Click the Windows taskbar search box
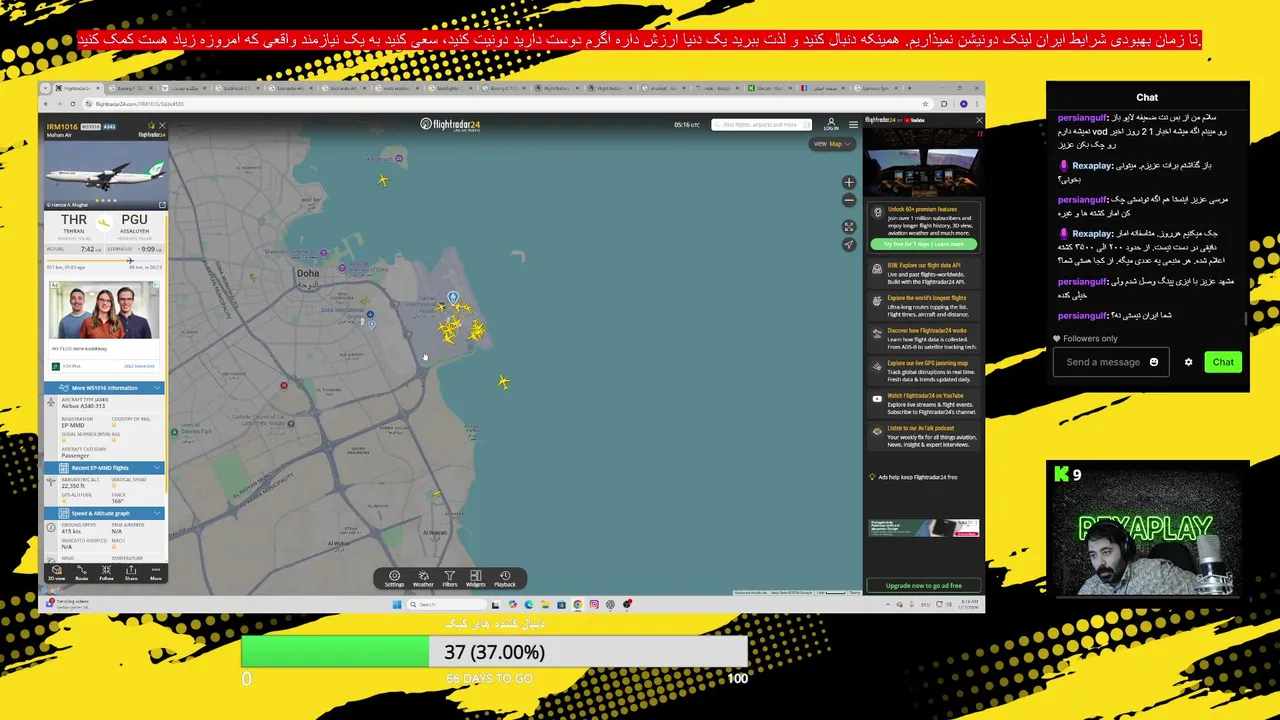 pos(445,604)
